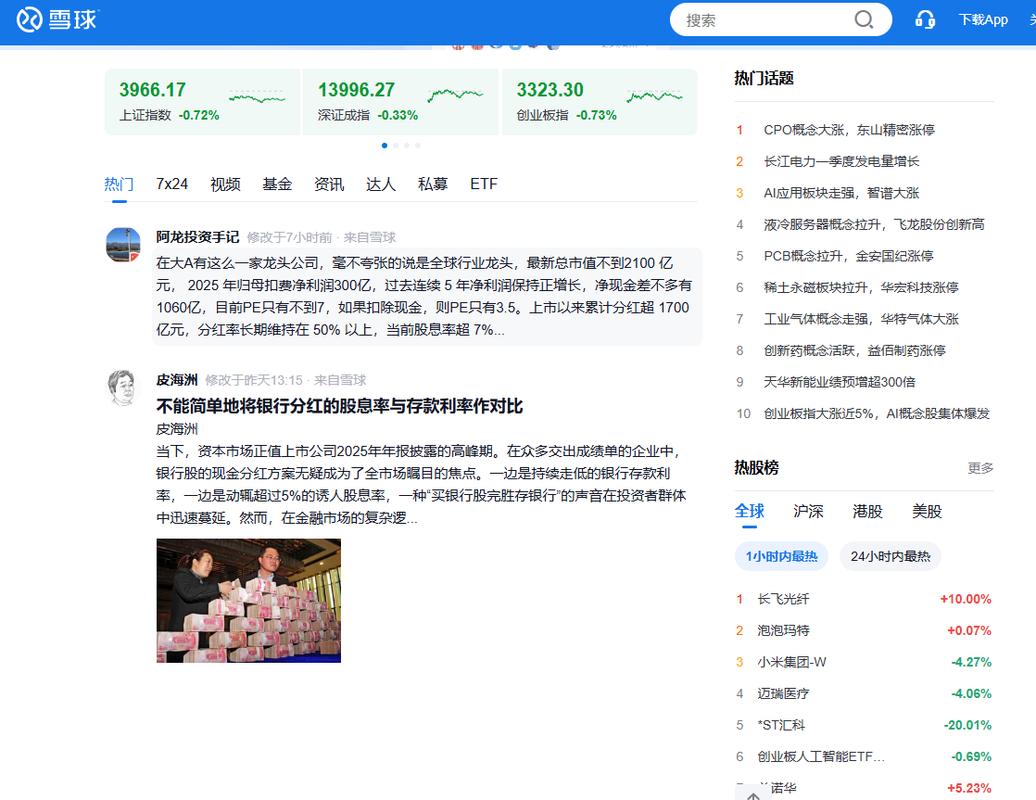This screenshot has height=800, width=1036.
Task: Click the Xueqiu snowball logo
Action: pyautogui.click(x=57, y=20)
